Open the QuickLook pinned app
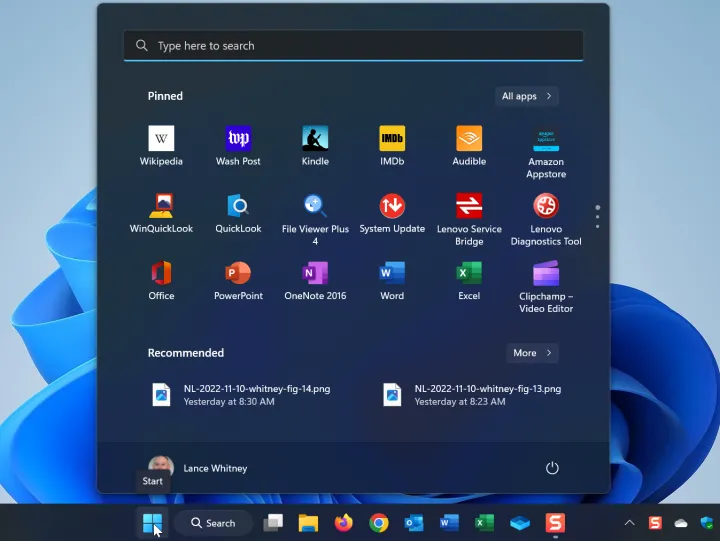Image resolution: width=720 pixels, height=541 pixels. [238, 207]
